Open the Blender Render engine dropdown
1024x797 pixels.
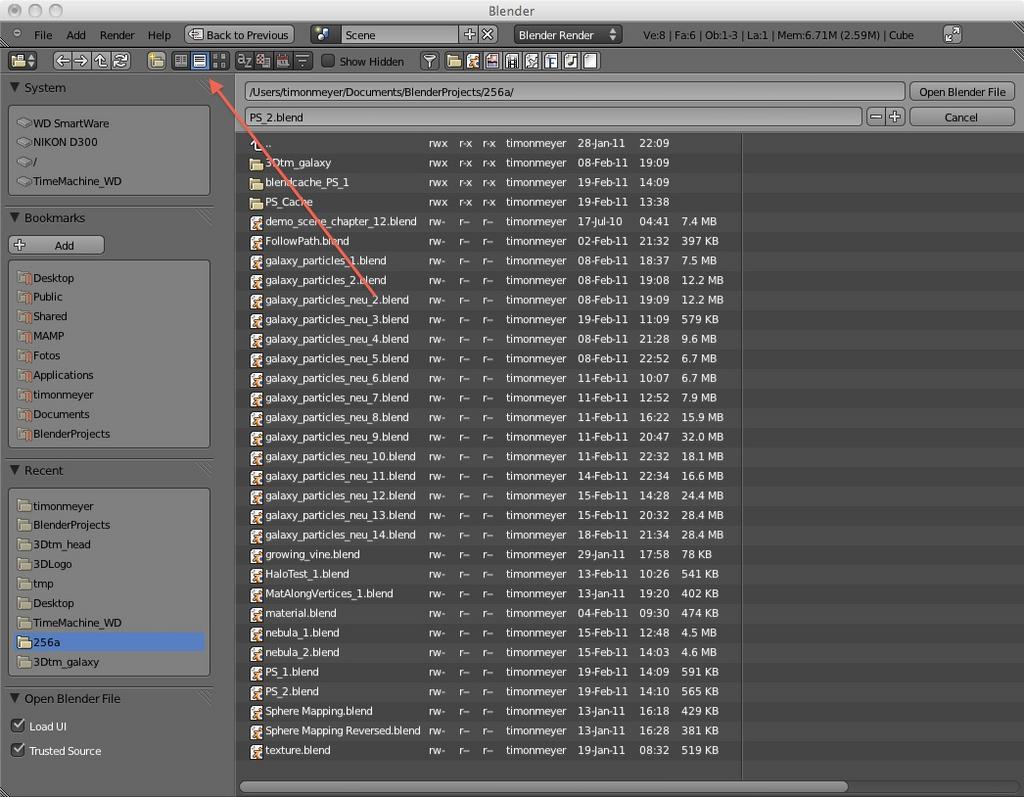click(568, 35)
